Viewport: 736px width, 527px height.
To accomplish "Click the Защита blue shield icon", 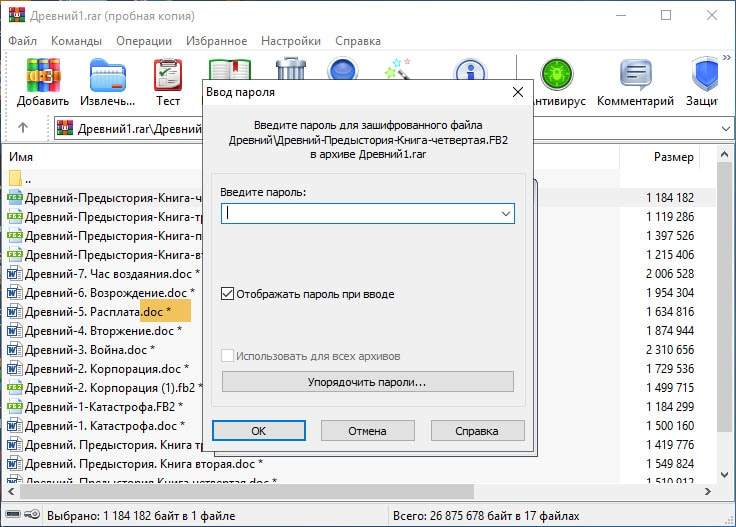I will click(705, 75).
